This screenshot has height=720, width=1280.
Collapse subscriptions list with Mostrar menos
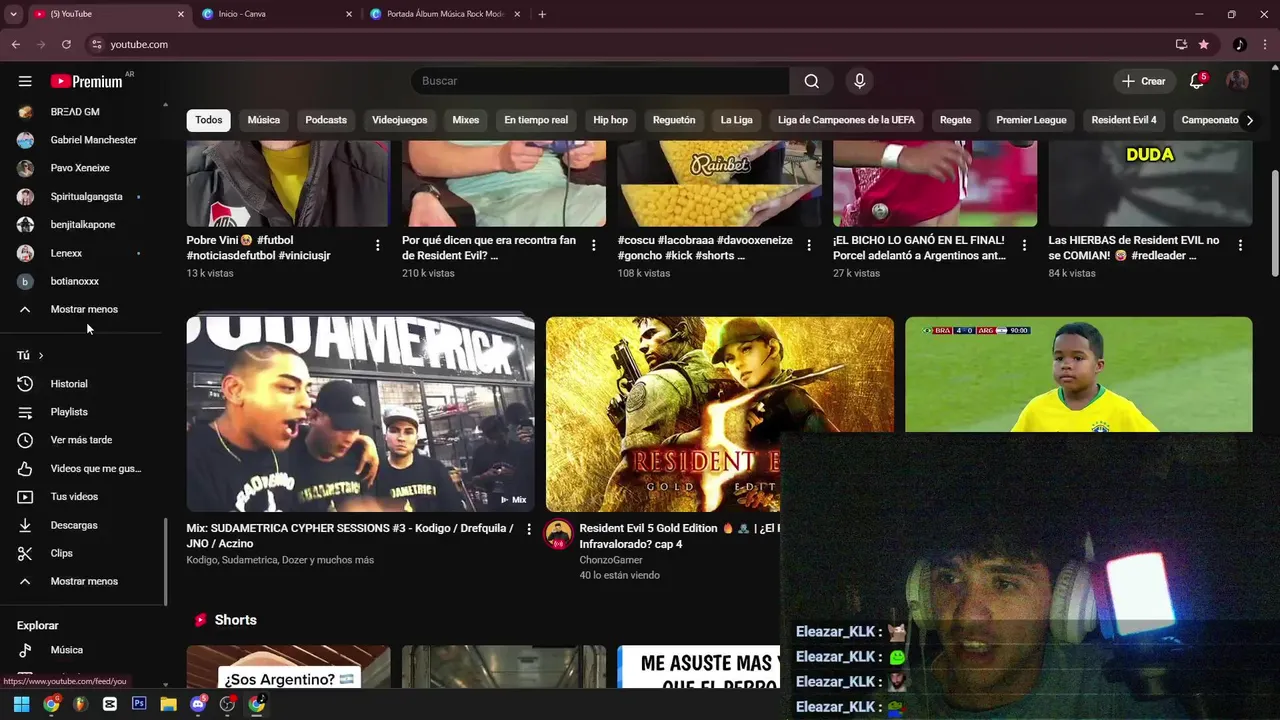(x=82, y=309)
